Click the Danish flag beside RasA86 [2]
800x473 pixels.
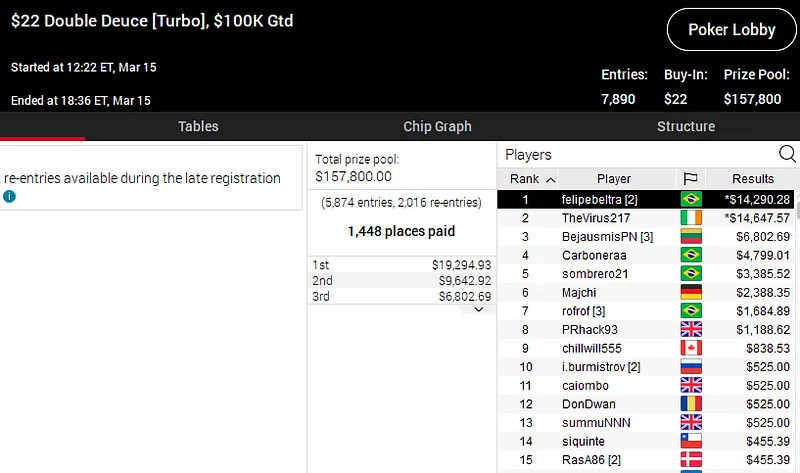tap(690, 459)
